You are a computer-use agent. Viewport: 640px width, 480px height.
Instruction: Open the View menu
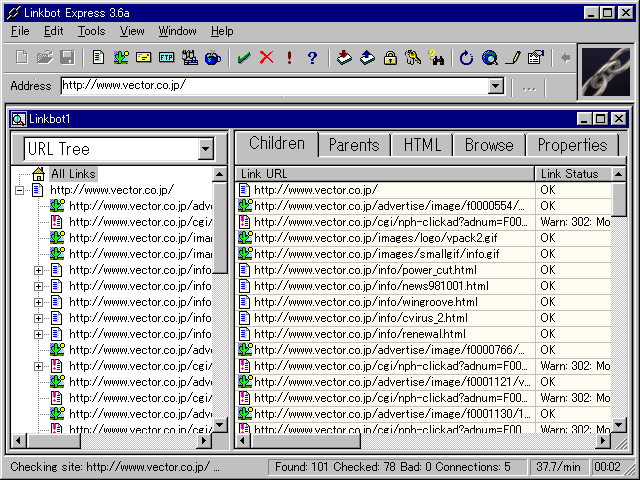tap(132, 31)
